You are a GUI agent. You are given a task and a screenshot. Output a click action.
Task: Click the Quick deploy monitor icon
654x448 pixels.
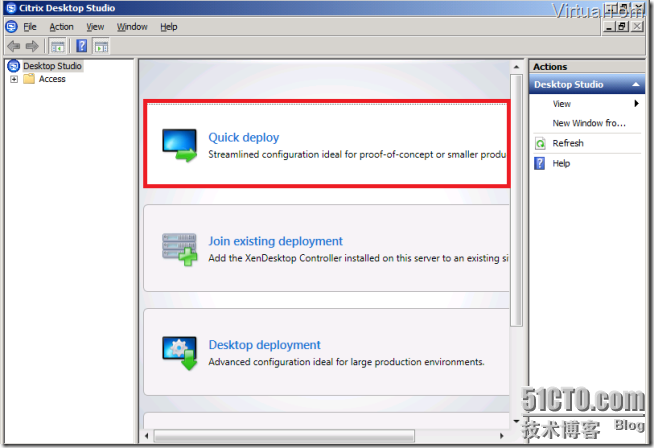[x=179, y=145]
